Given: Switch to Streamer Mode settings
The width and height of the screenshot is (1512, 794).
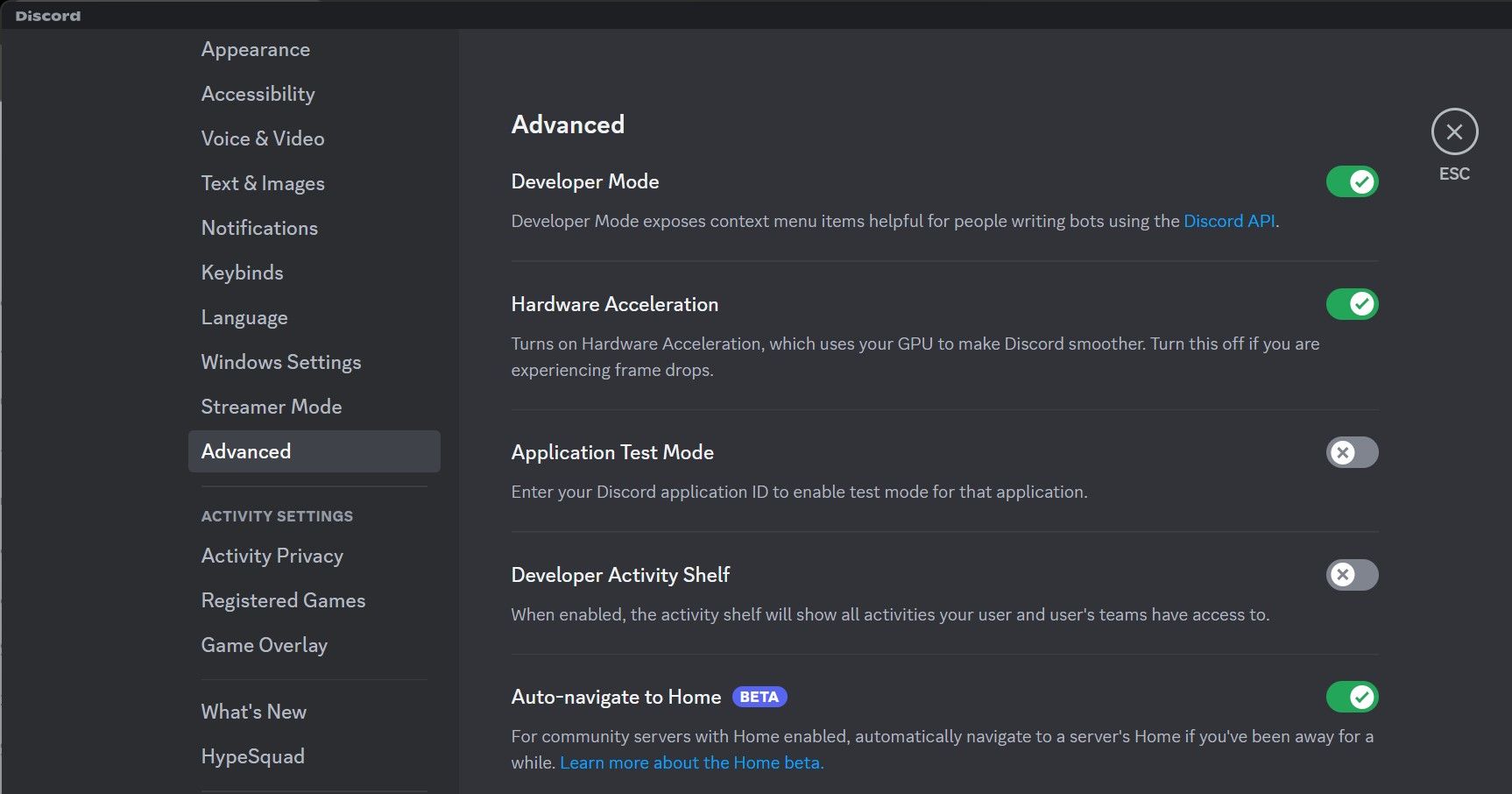Looking at the screenshot, I should (272, 407).
